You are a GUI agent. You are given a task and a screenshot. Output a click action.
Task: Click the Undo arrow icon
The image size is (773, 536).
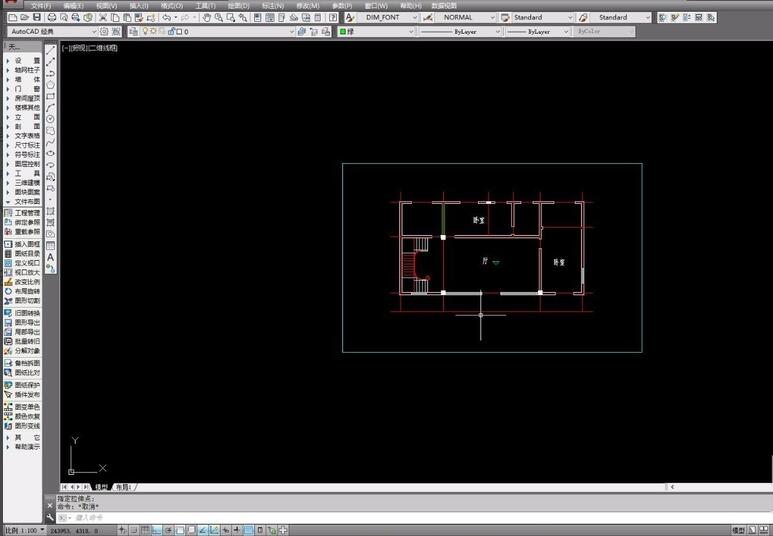(x=167, y=17)
